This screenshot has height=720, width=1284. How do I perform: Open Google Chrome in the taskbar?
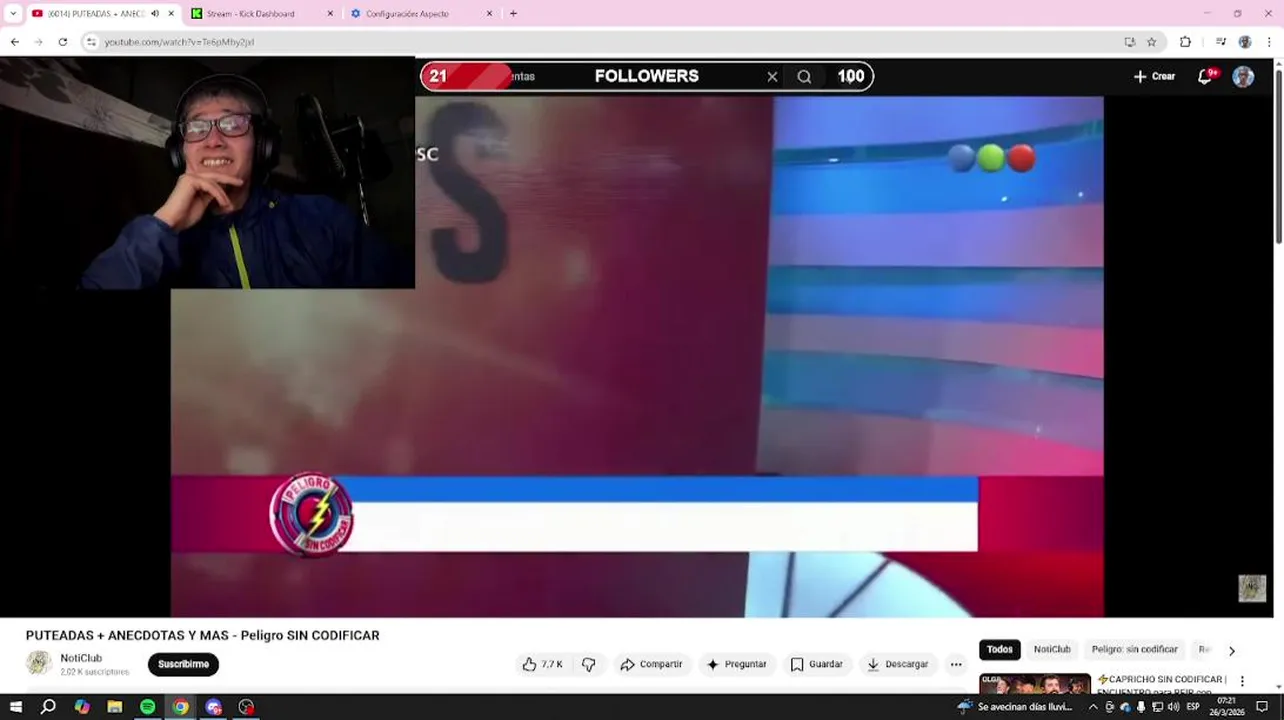(181, 707)
